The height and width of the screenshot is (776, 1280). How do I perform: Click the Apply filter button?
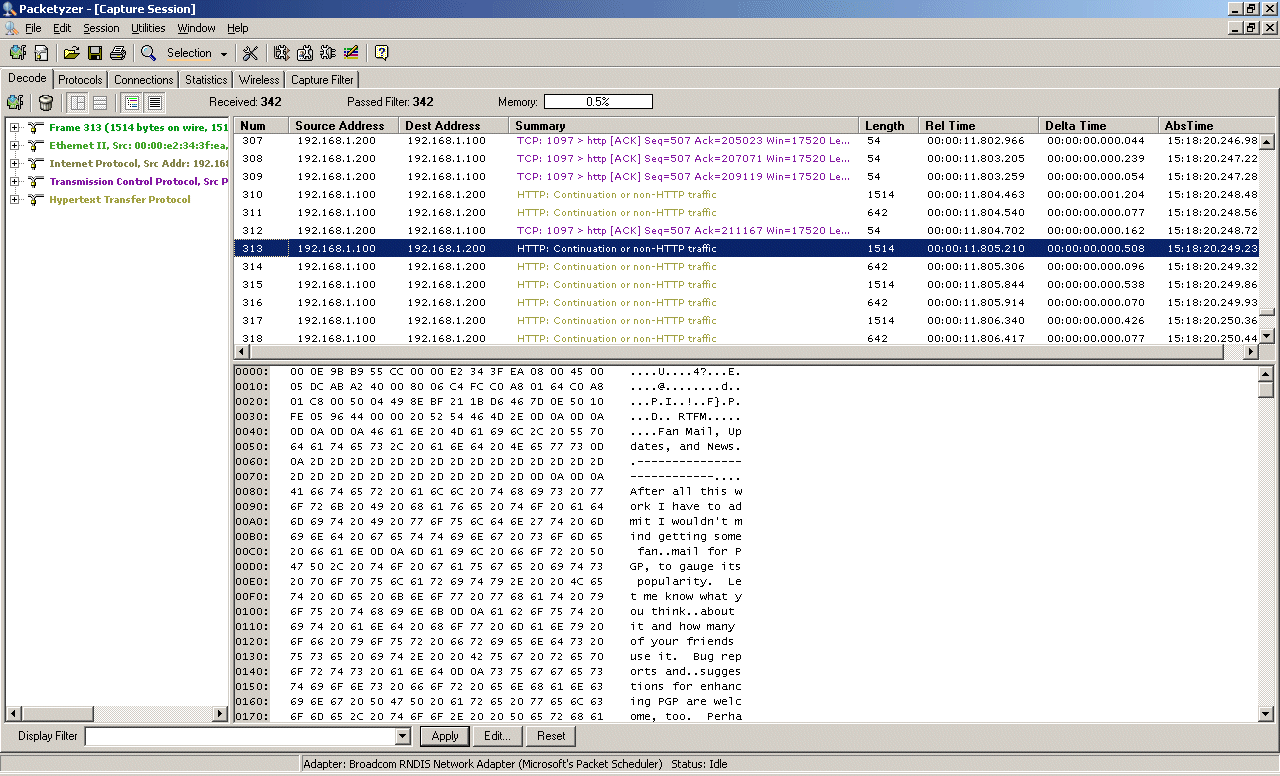(445, 736)
